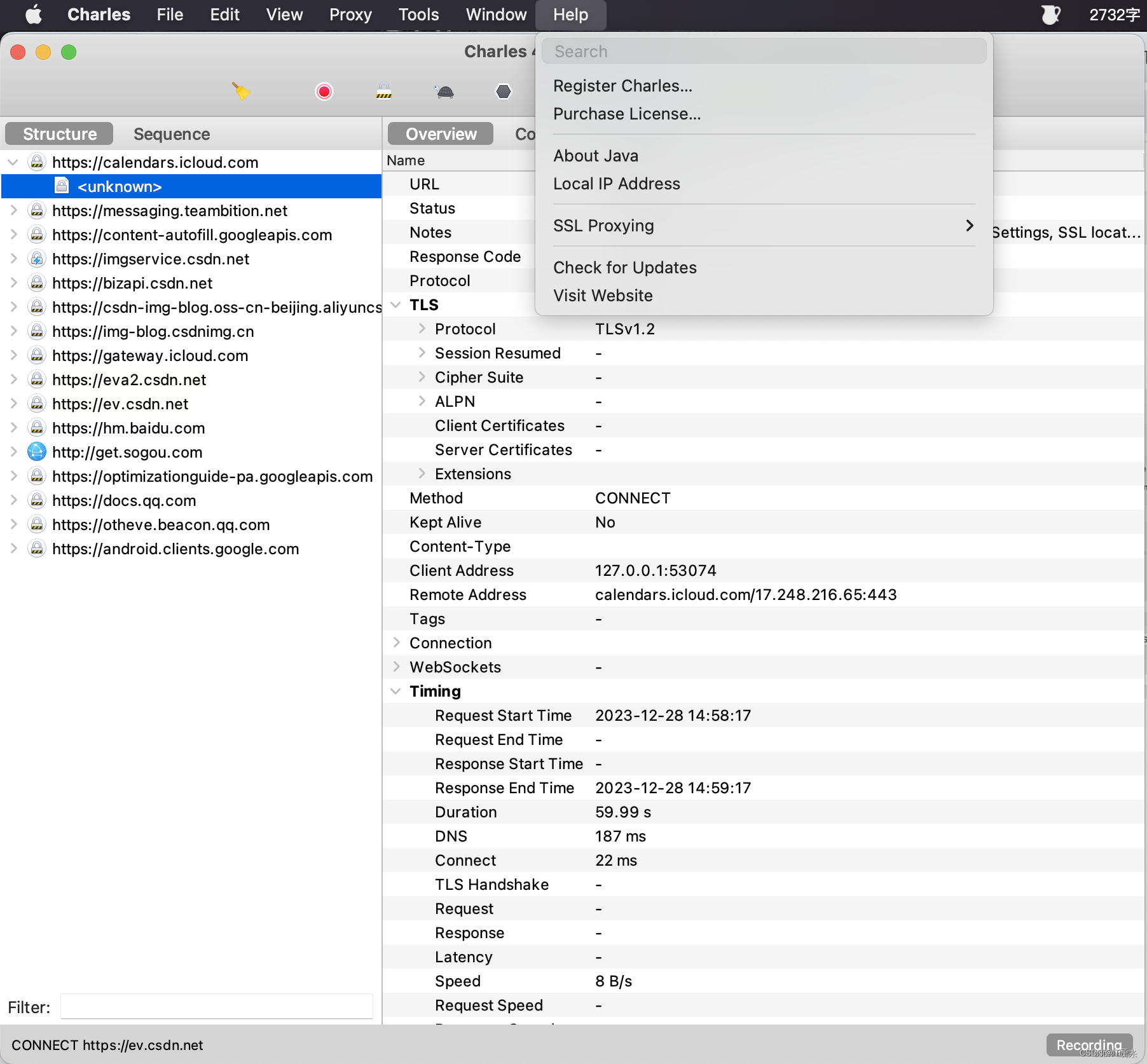Click lock icon beside messaging.teambition.net
This screenshot has height=1064, width=1147.
(37, 210)
